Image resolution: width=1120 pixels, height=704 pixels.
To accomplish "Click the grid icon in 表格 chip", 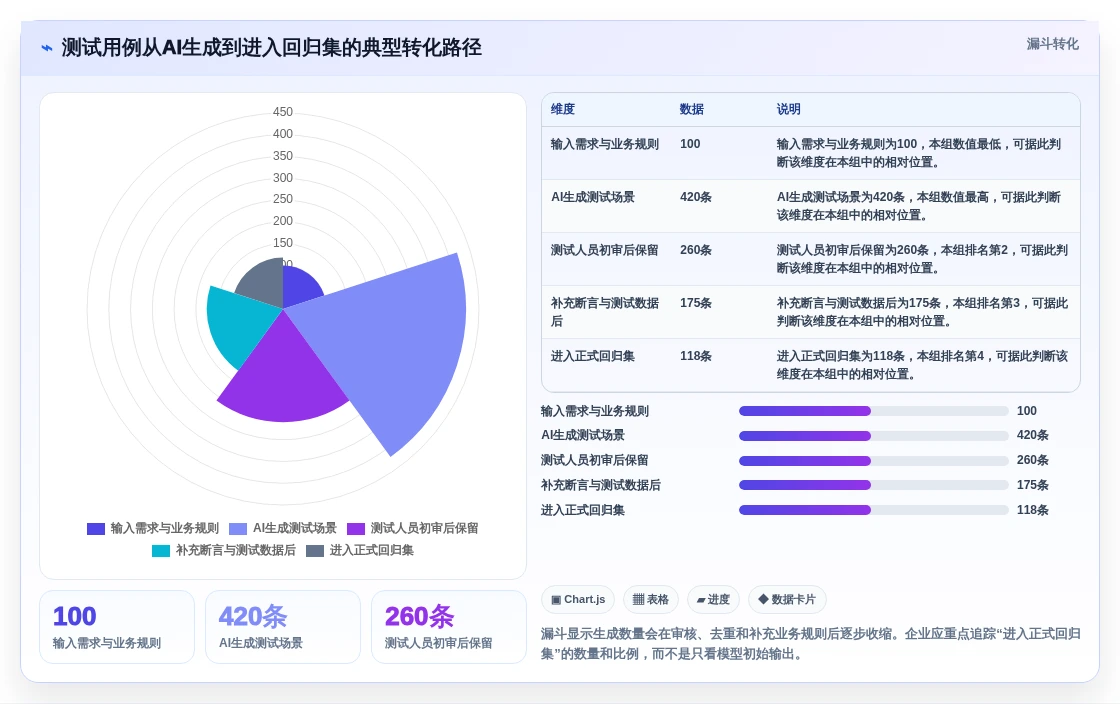I will coord(639,600).
